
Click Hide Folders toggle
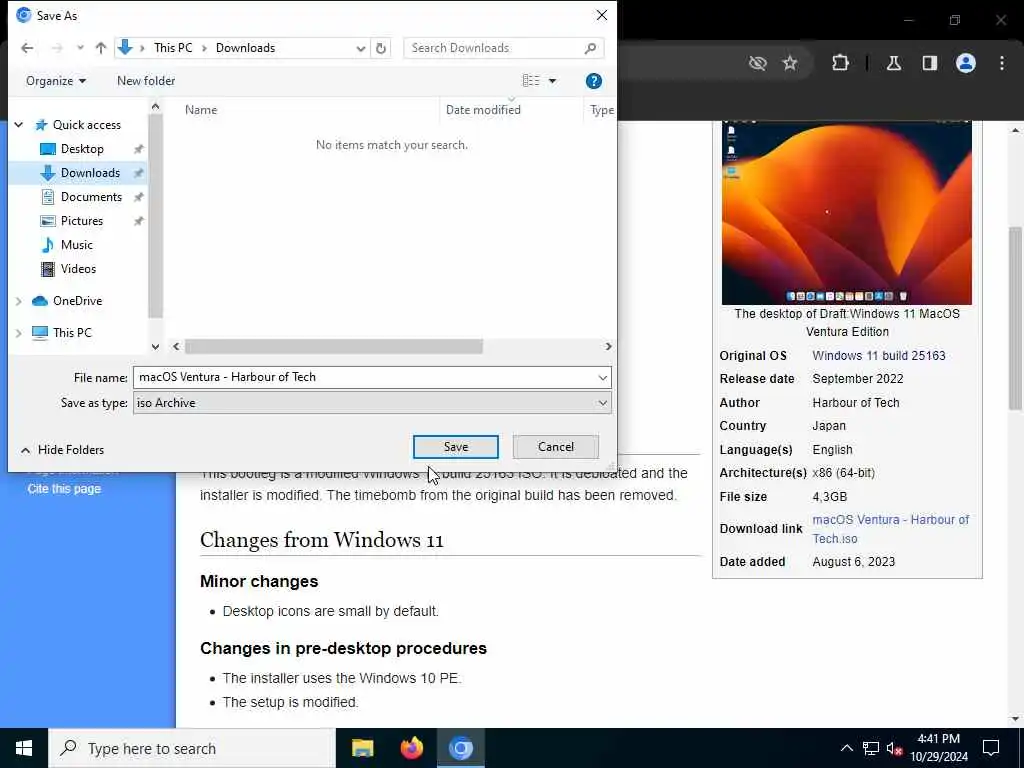(63, 450)
